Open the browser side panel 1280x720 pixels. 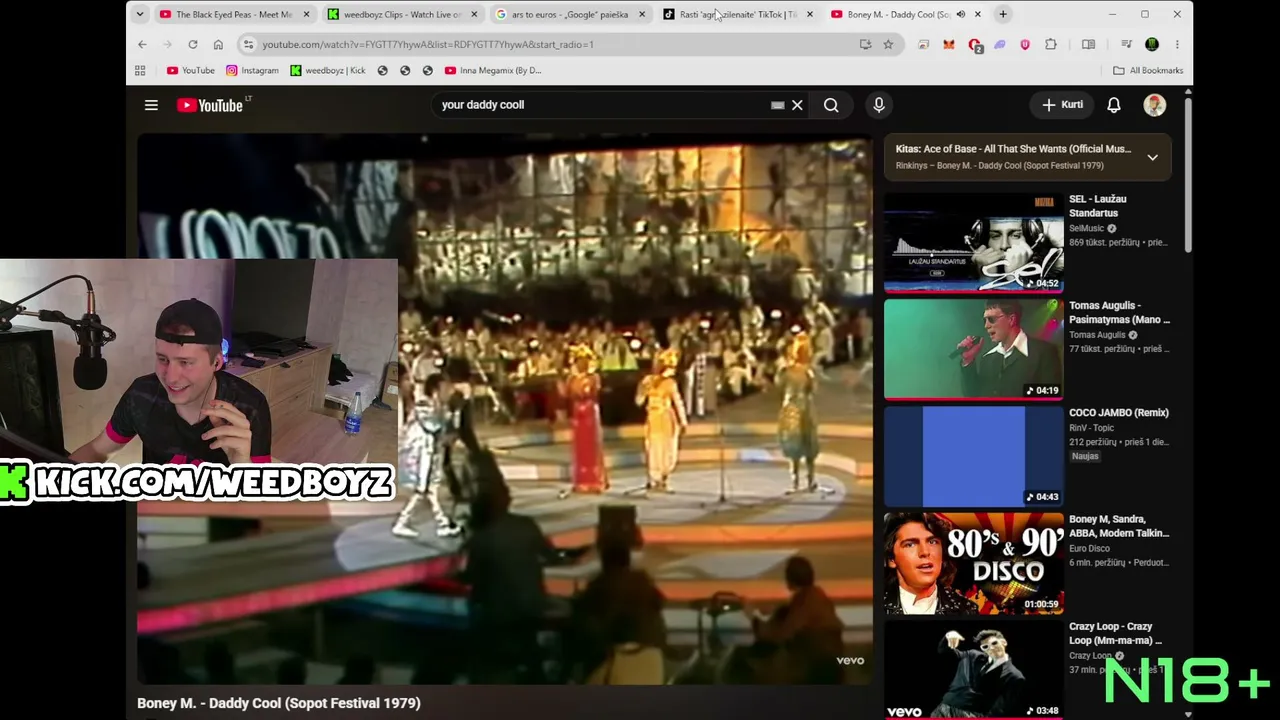[1088, 44]
